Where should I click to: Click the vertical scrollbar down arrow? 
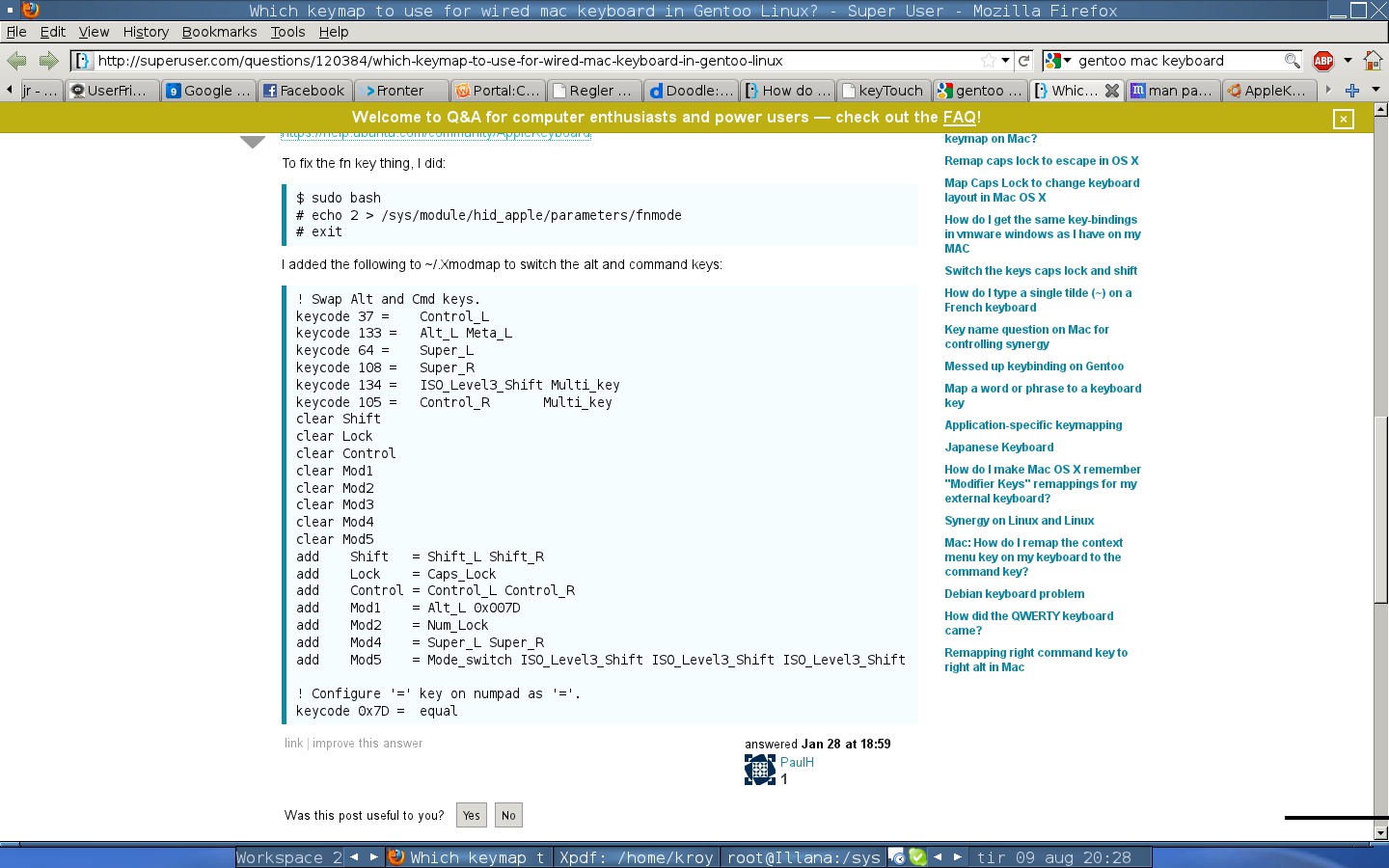(x=1380, y=832)
